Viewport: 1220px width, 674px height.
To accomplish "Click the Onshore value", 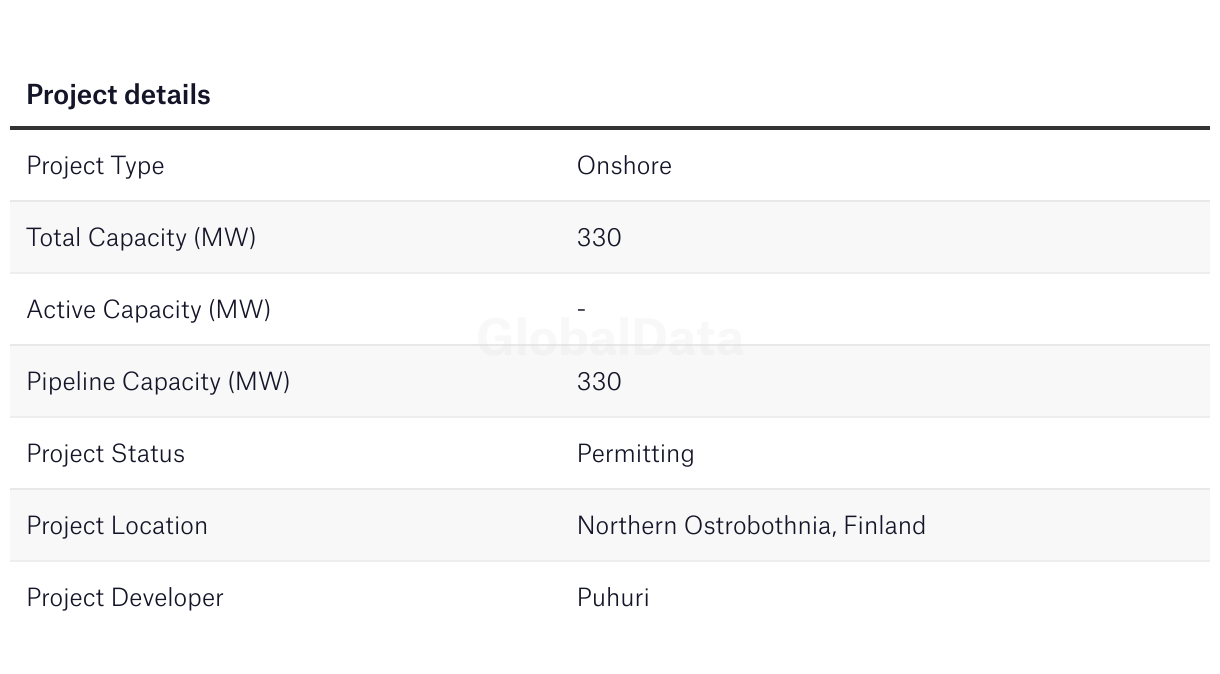I will [x=624, y=165].
